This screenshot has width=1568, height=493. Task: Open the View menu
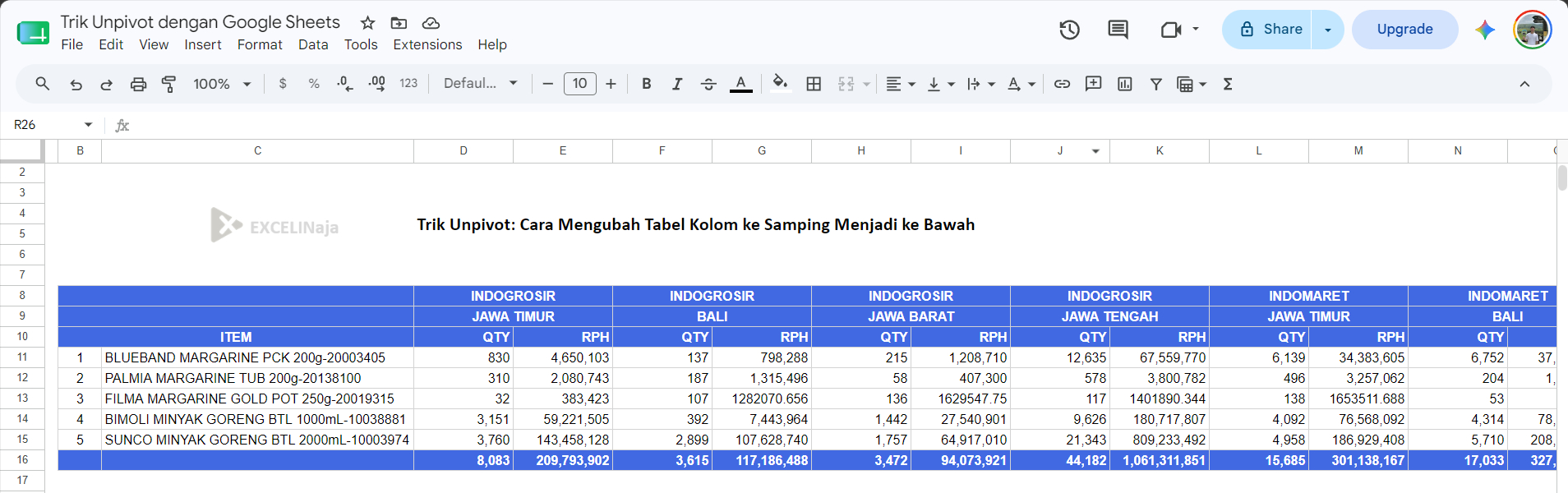(x=154, y=44)
